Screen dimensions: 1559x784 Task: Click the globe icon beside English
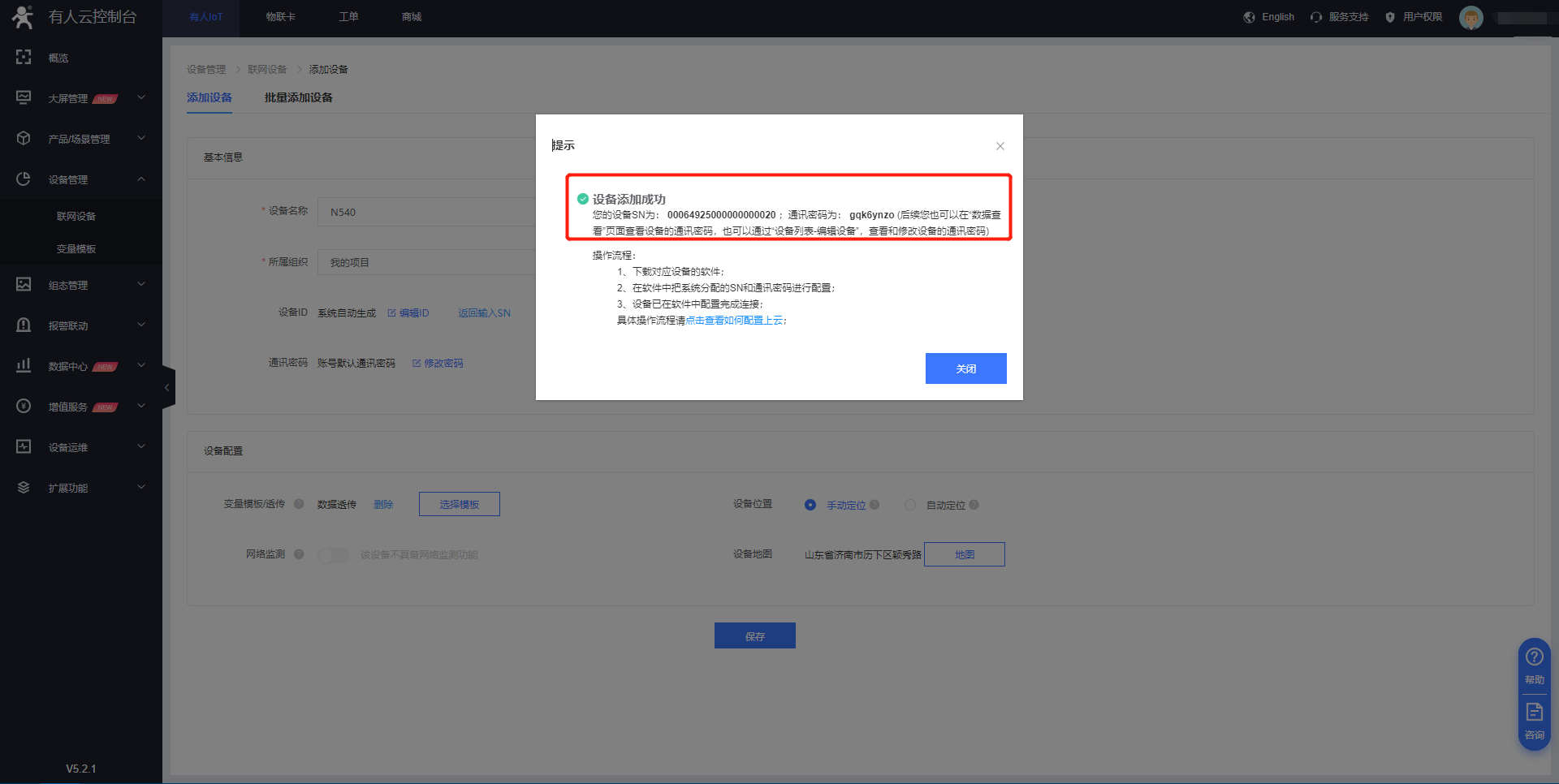point(1249,17)
